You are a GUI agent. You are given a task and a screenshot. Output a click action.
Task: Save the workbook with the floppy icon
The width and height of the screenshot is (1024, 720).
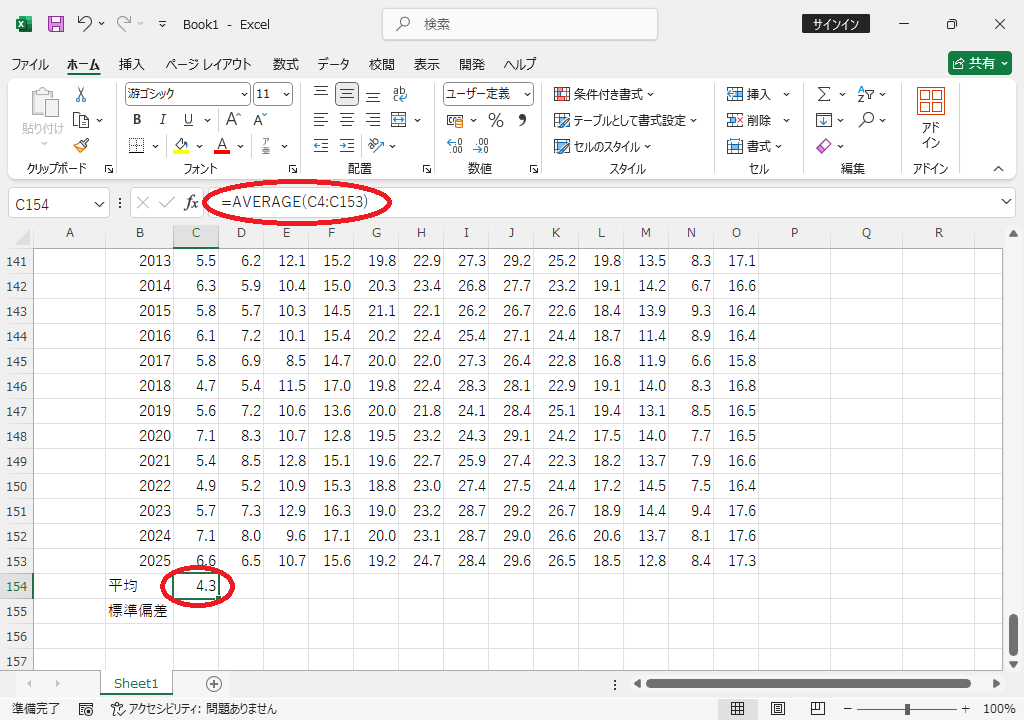pos(56,24)
